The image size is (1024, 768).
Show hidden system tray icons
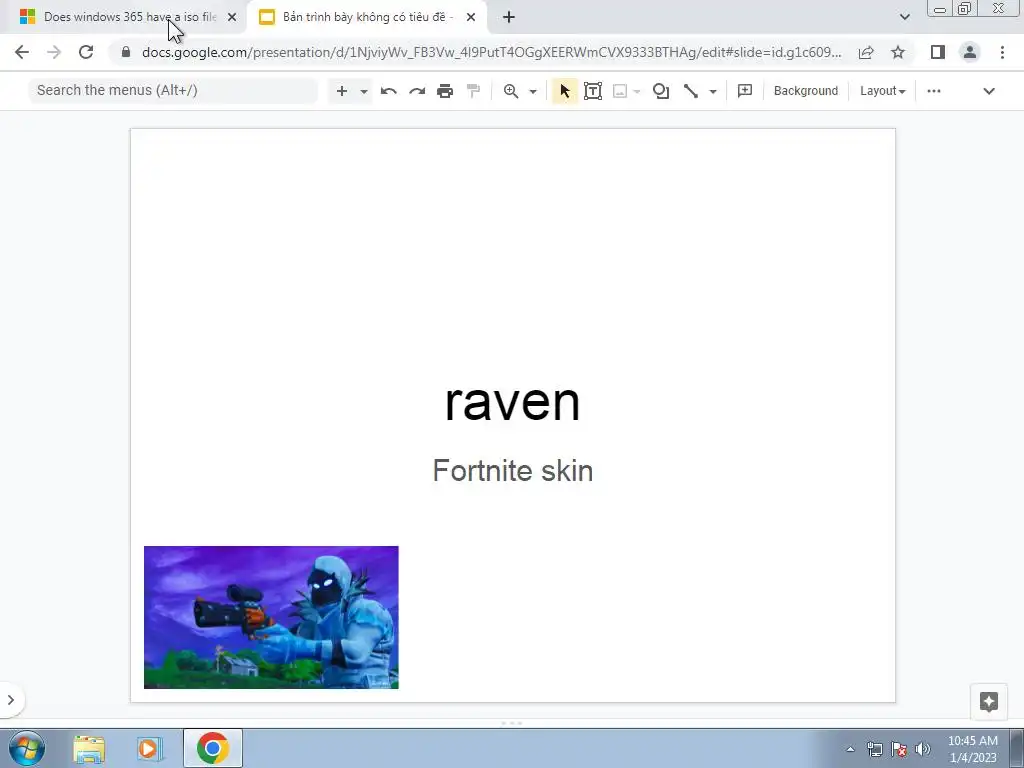850,749
